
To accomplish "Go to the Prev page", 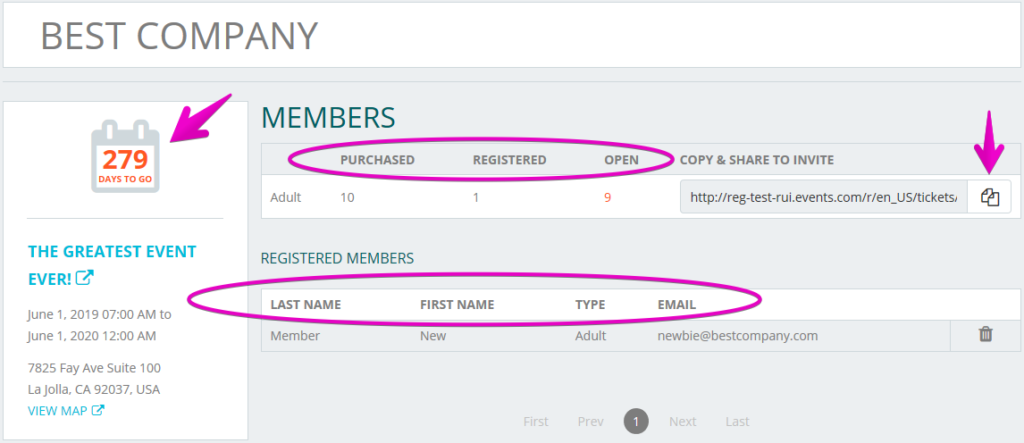I will tap(590, 421).
